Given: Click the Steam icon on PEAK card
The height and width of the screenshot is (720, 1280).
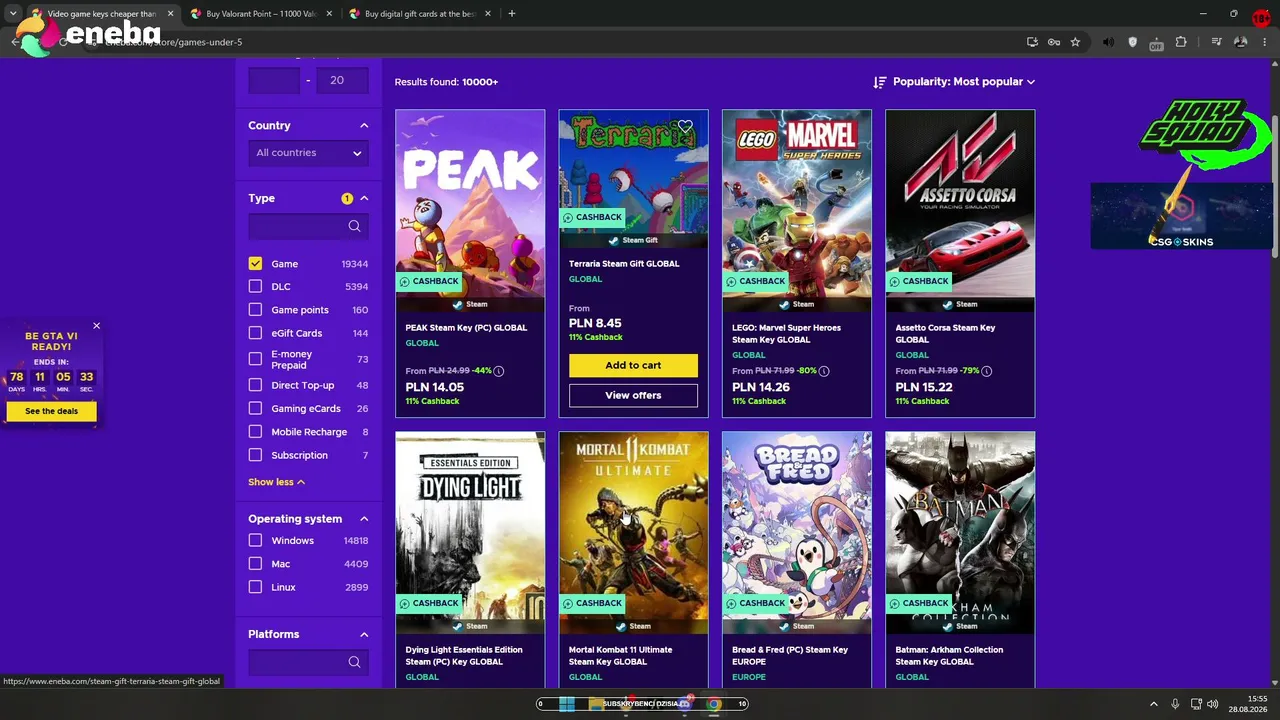Looking at the screenshot, I should pyautogui.click(x=457, y=304).
